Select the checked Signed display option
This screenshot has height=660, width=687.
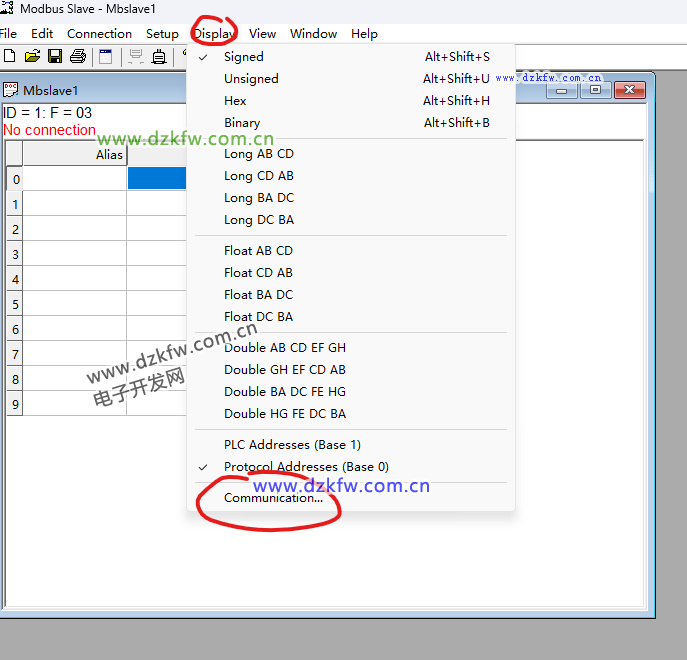coord(351,57)
